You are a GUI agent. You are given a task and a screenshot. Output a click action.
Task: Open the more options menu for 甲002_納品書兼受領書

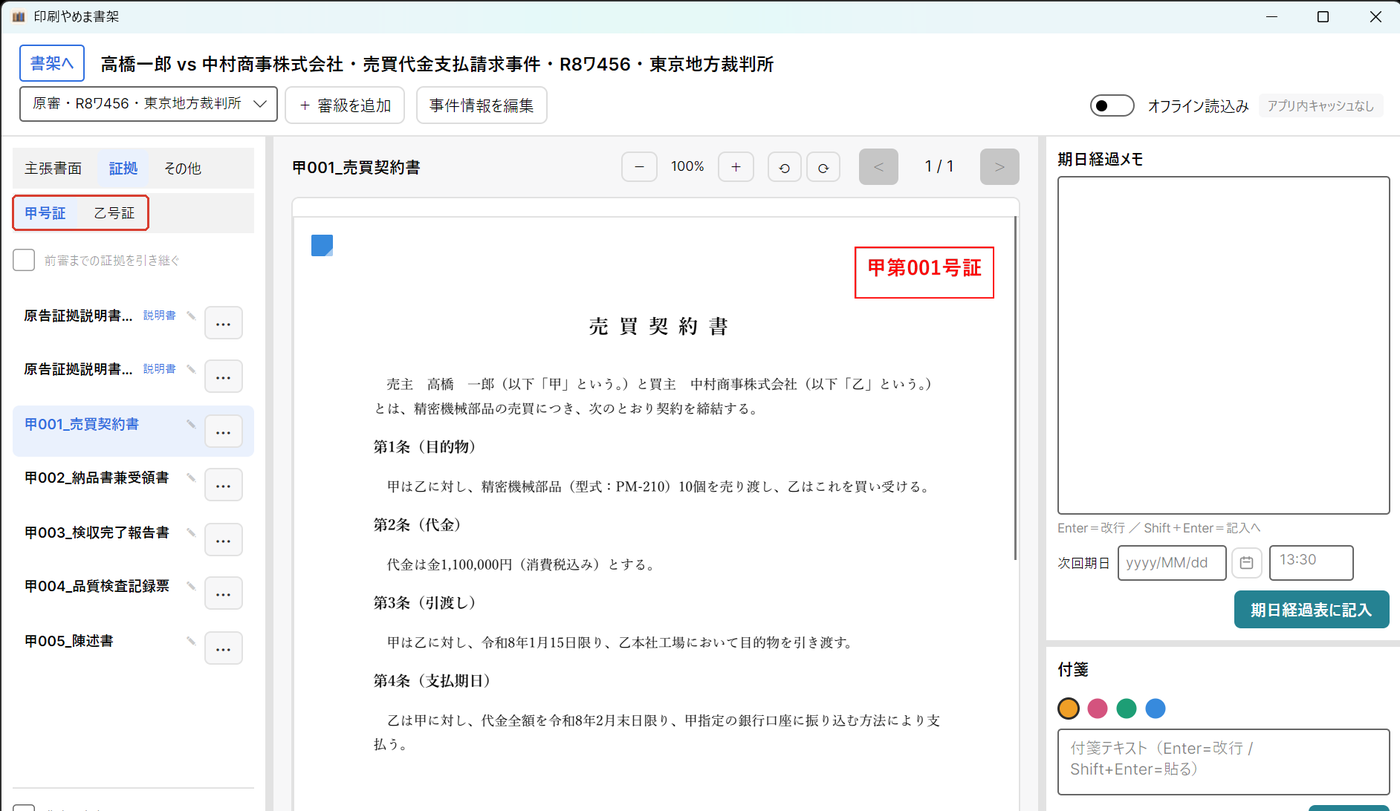[x=223, y=485]
